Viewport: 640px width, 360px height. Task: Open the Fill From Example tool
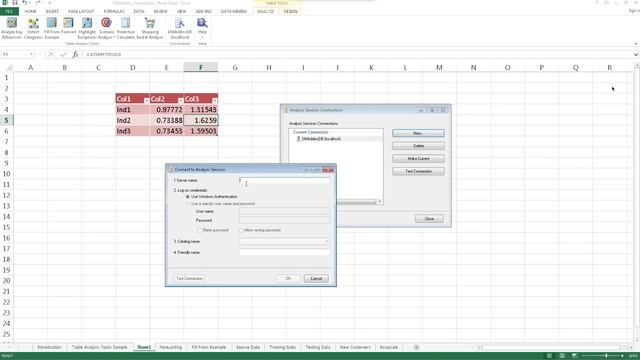[52, 28]
